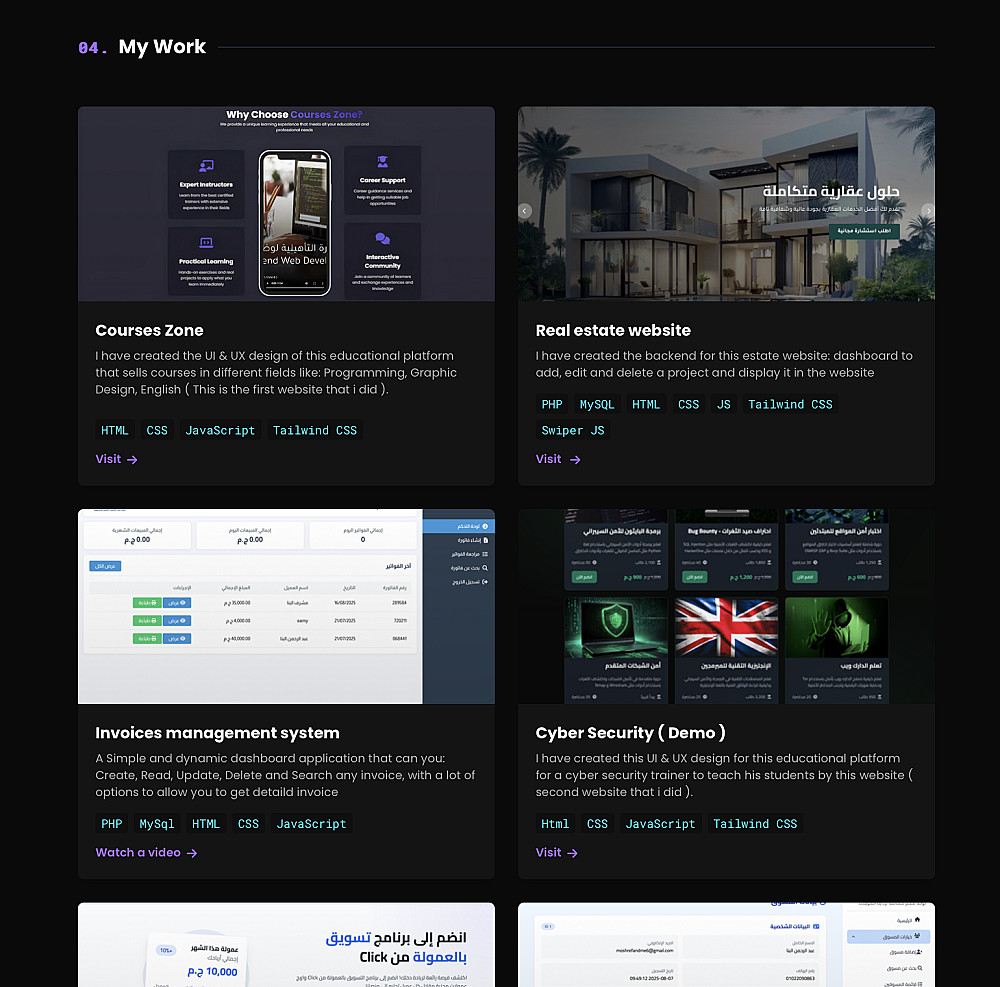Viewport: 1000px width, 987px height.
Task: Click the Cyber Security Demo preview image
Action: (726, 606)
